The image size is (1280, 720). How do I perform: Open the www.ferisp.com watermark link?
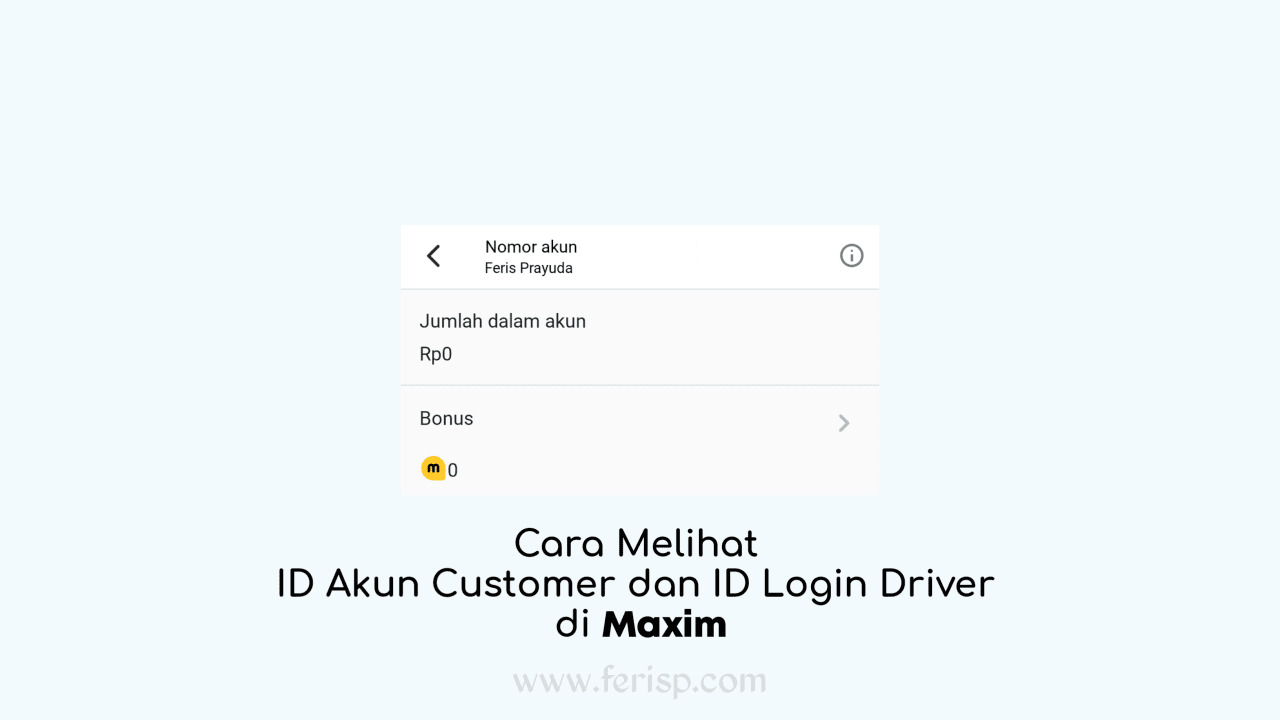click(x=640, y=681)
